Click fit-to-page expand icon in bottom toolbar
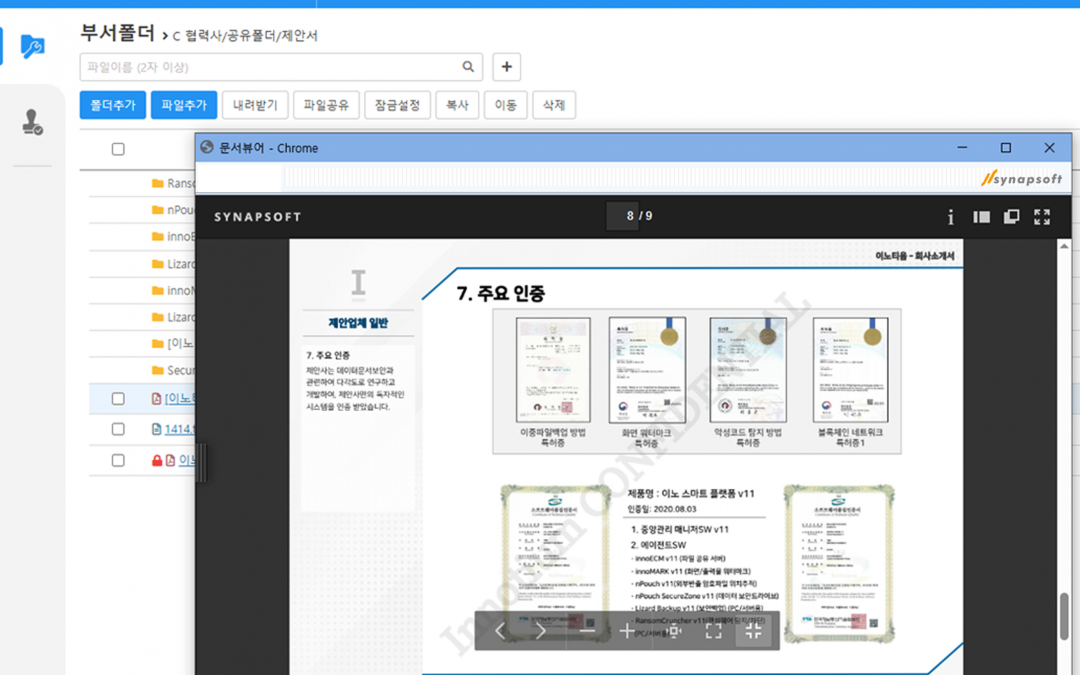The image size is (1080, 675). (x=714, y=630)
